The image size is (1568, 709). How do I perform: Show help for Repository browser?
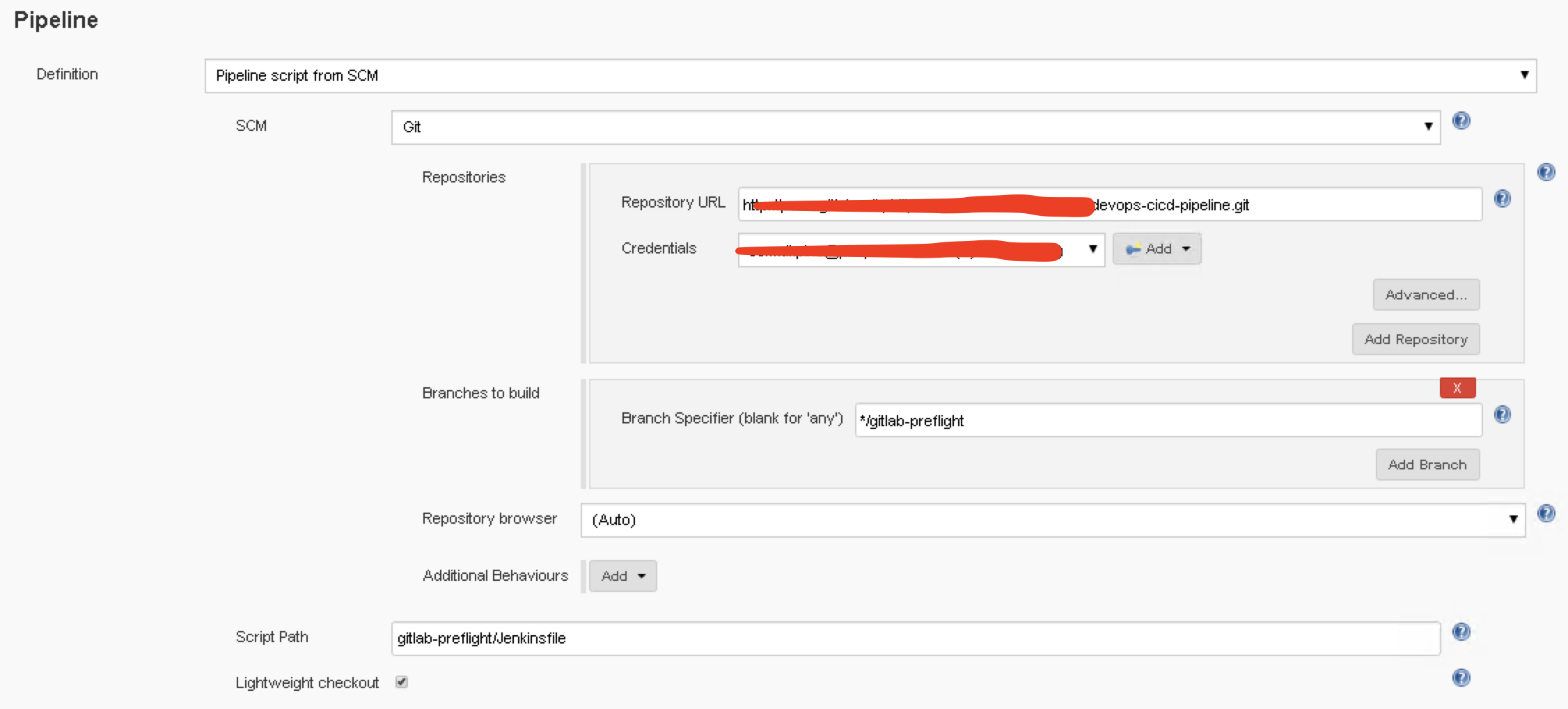(1546, 514)
